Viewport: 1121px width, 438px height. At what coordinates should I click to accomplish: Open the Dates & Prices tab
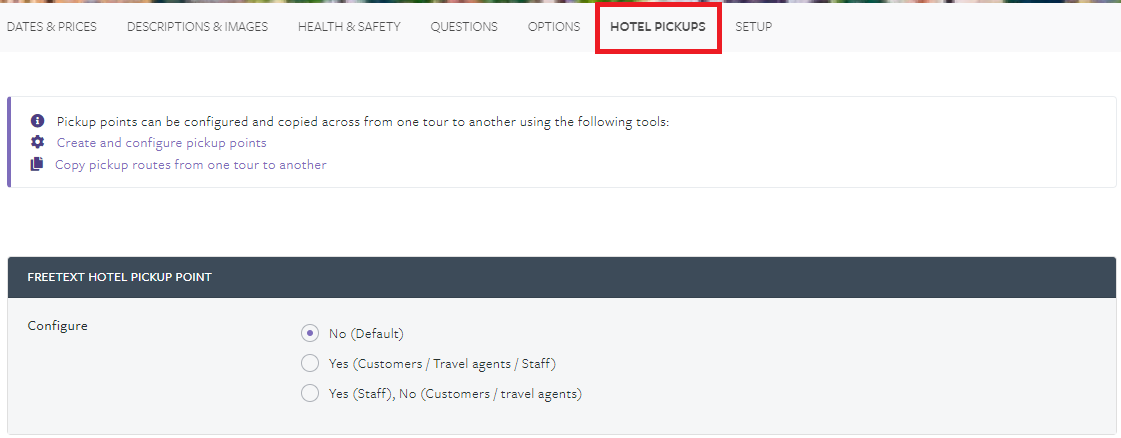(51, 27)
